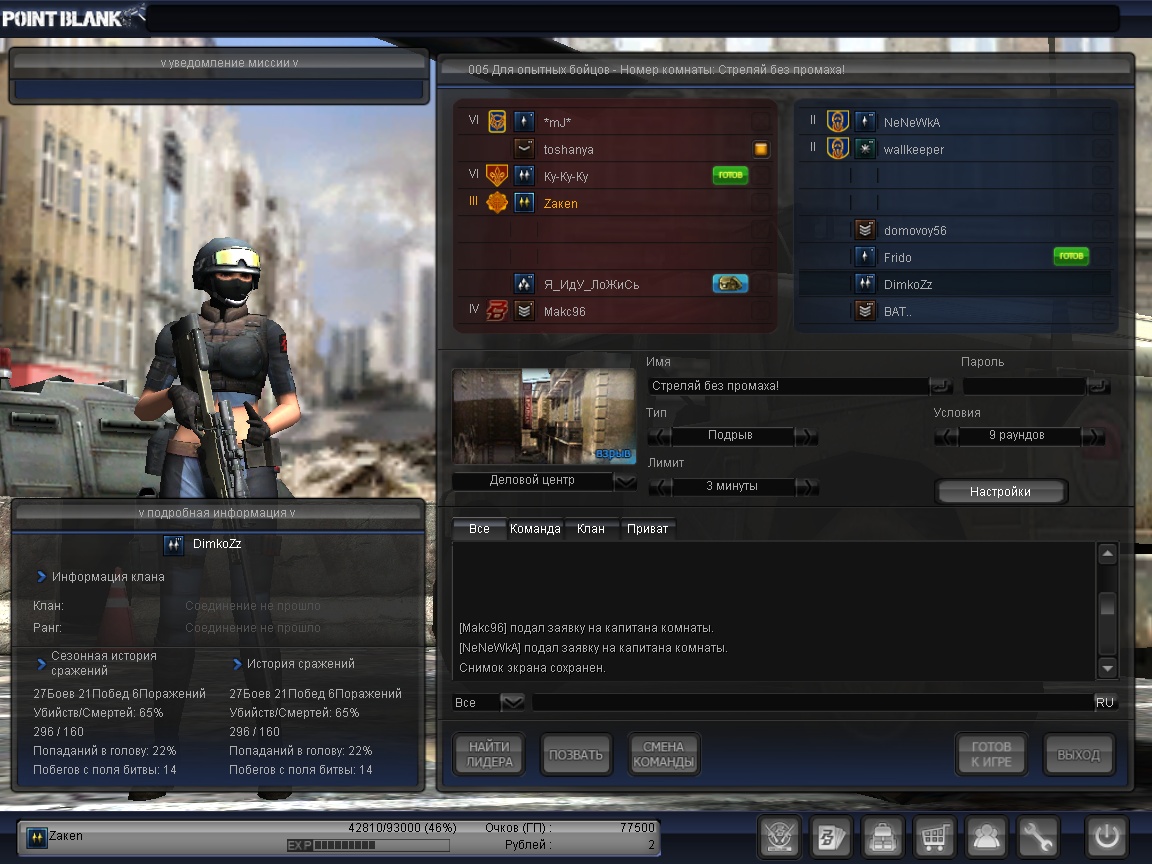Click the НАЙТИ ЛИДЕРА button
This screenshot has width=1152, height=864.
click(489, 755)
